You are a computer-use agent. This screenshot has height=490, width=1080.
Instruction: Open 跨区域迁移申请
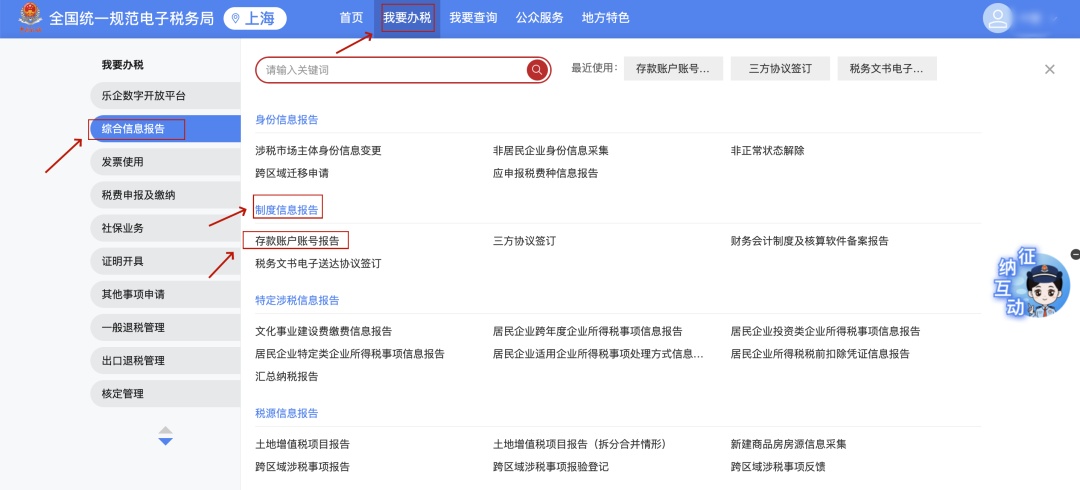[292, 173]
